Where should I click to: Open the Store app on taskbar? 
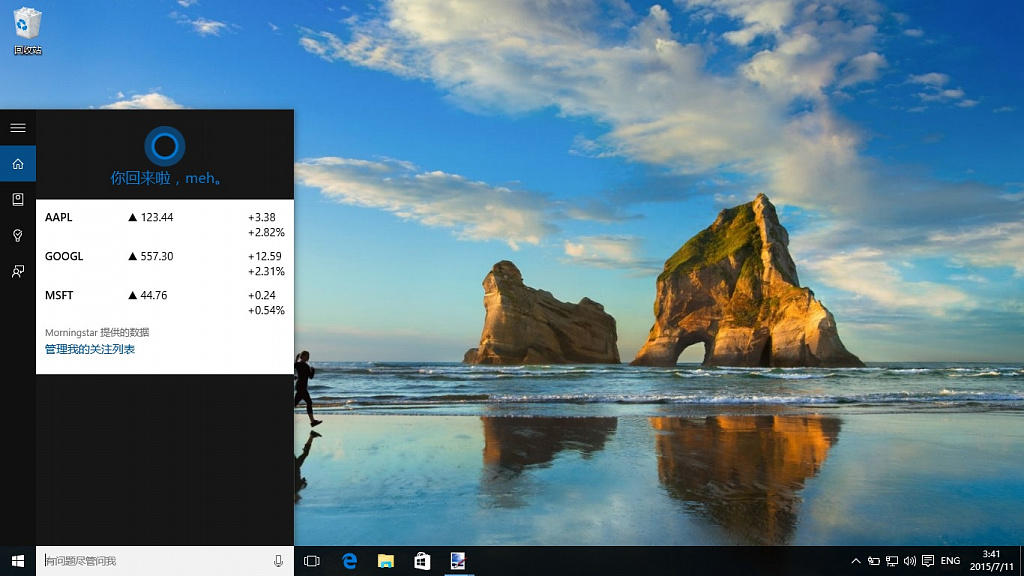tap(422, 561)
